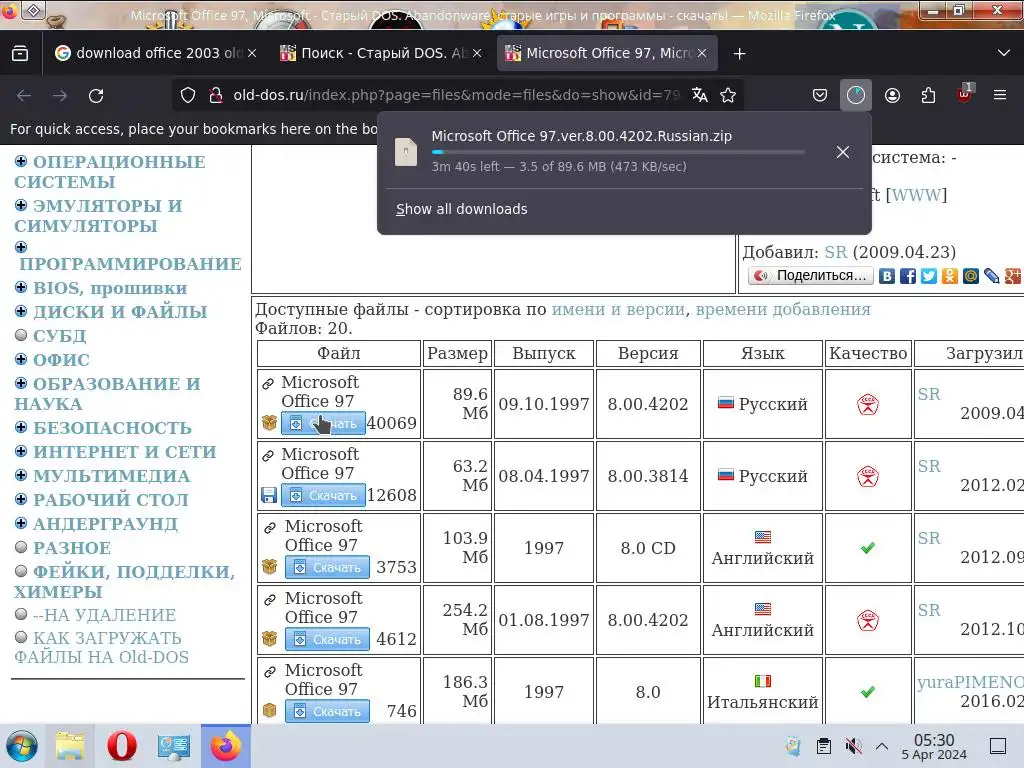
Task: Reload the current page
Action: point(96,95)
